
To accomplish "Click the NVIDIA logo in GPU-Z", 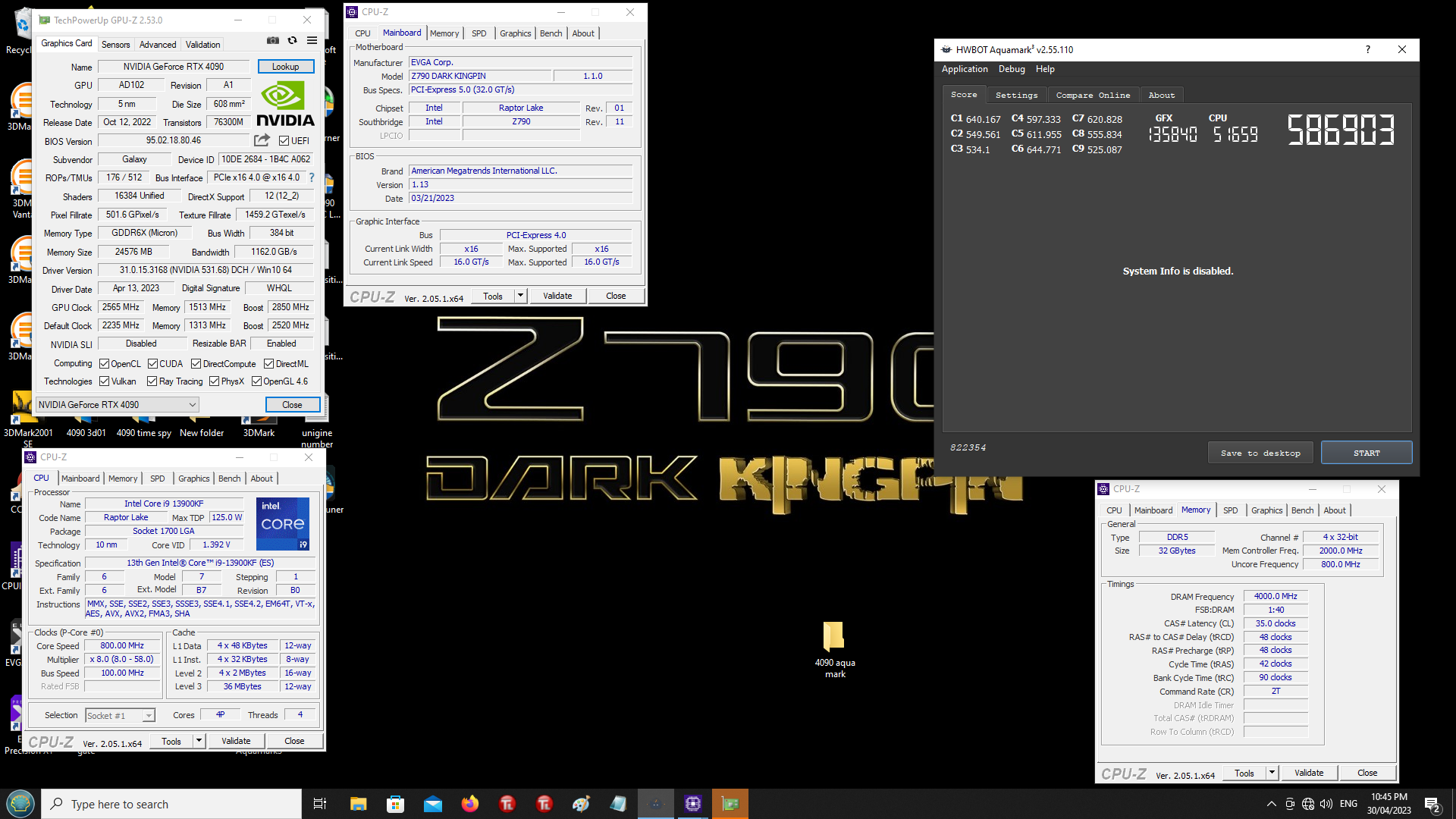I will tap(285, 105).
